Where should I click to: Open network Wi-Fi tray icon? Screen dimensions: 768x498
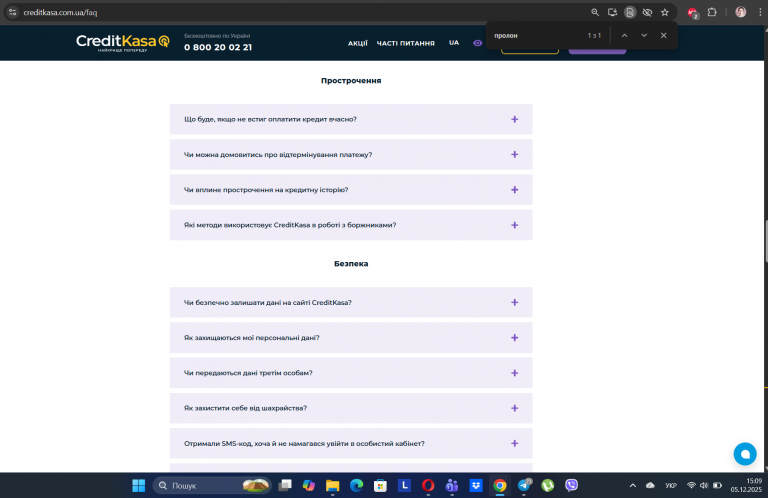click(x=691, y=485)
